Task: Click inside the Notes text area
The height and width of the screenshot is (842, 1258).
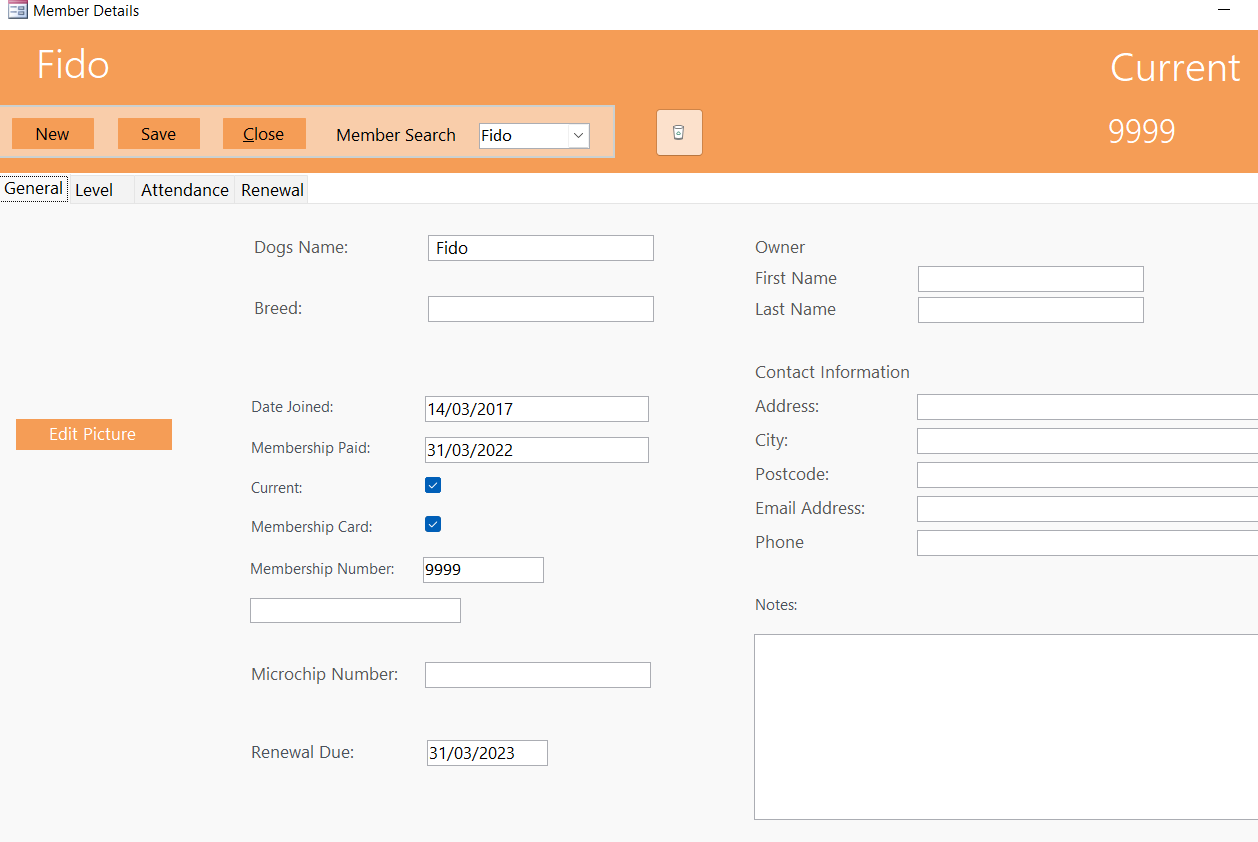Action: click(1005, 726)
